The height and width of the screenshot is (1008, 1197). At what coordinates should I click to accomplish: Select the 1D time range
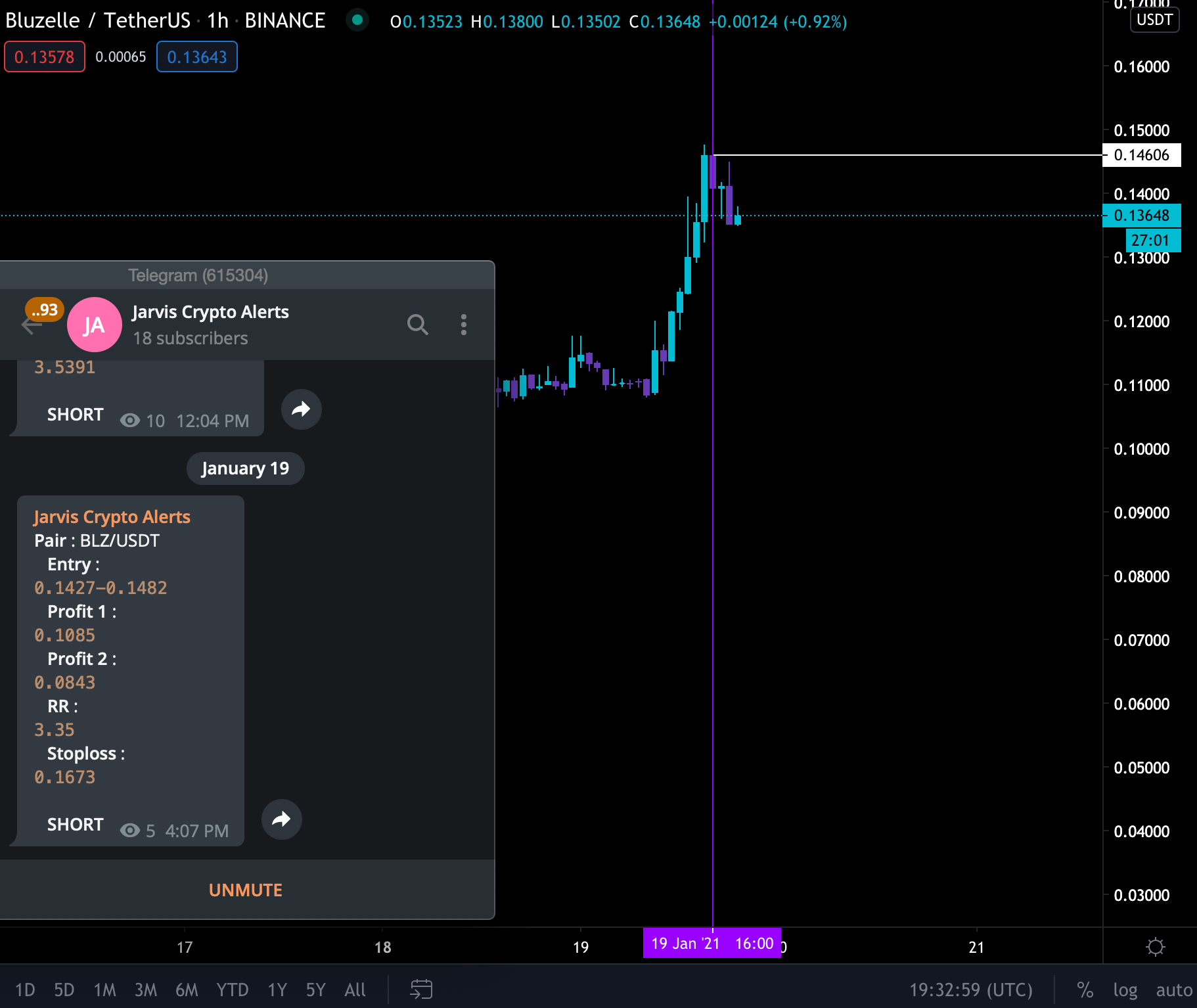click(25, 990)
